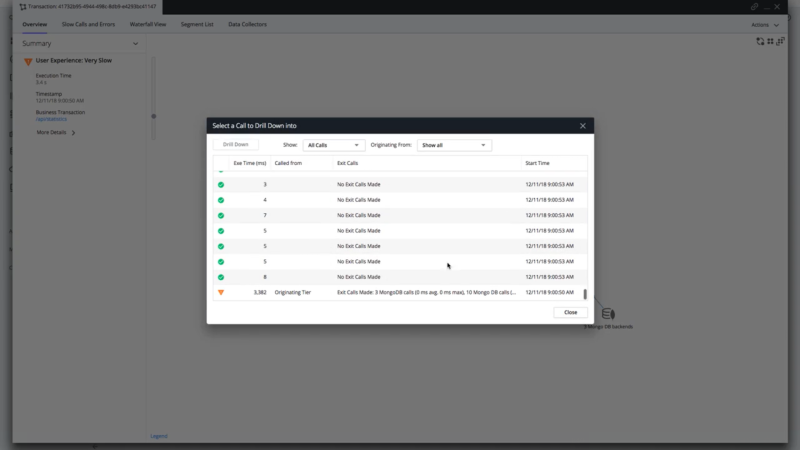Close the drill down dialog with X
This screenshot has width=800, height=450.
583,126
